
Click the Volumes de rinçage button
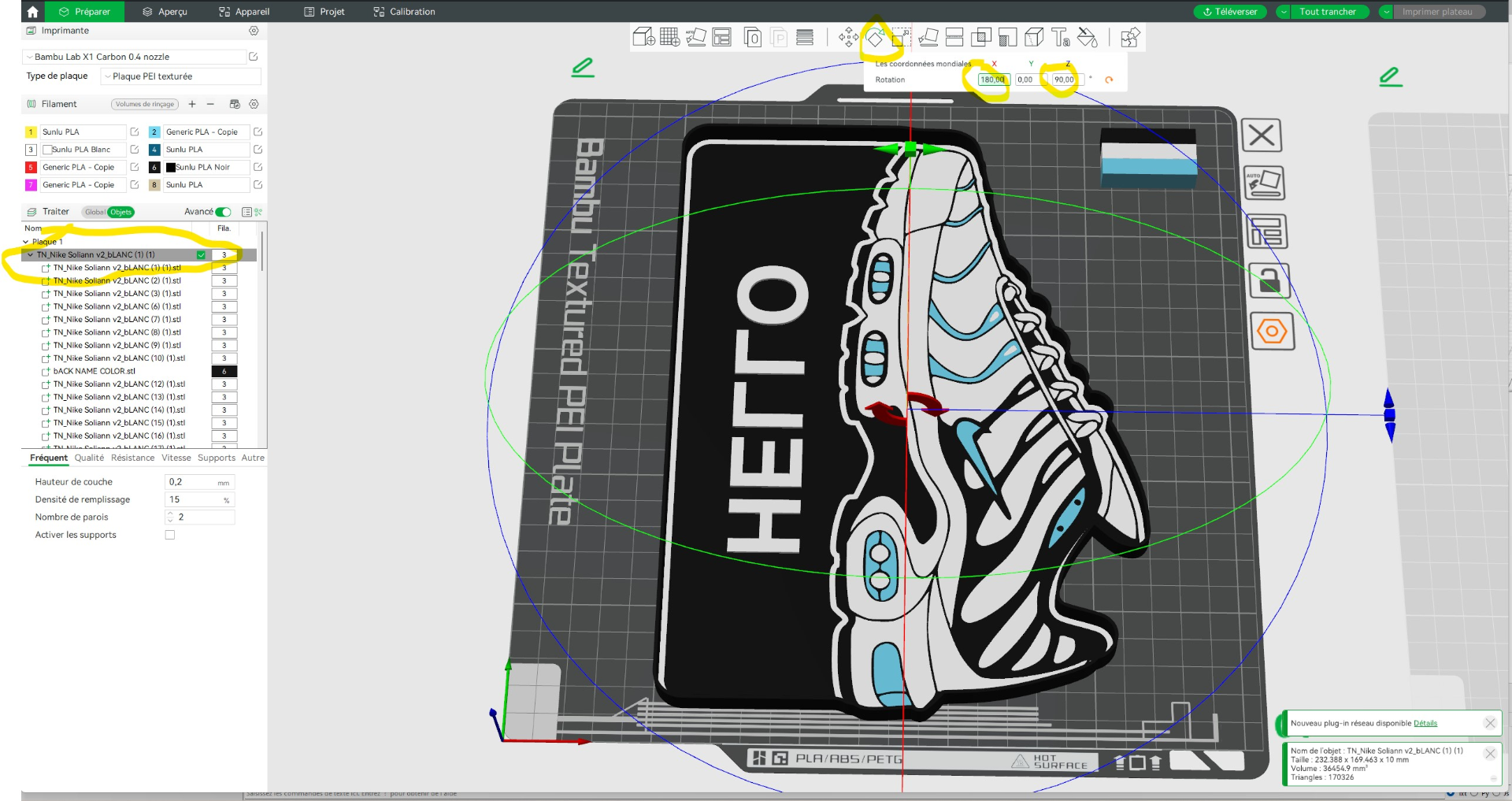145,104
